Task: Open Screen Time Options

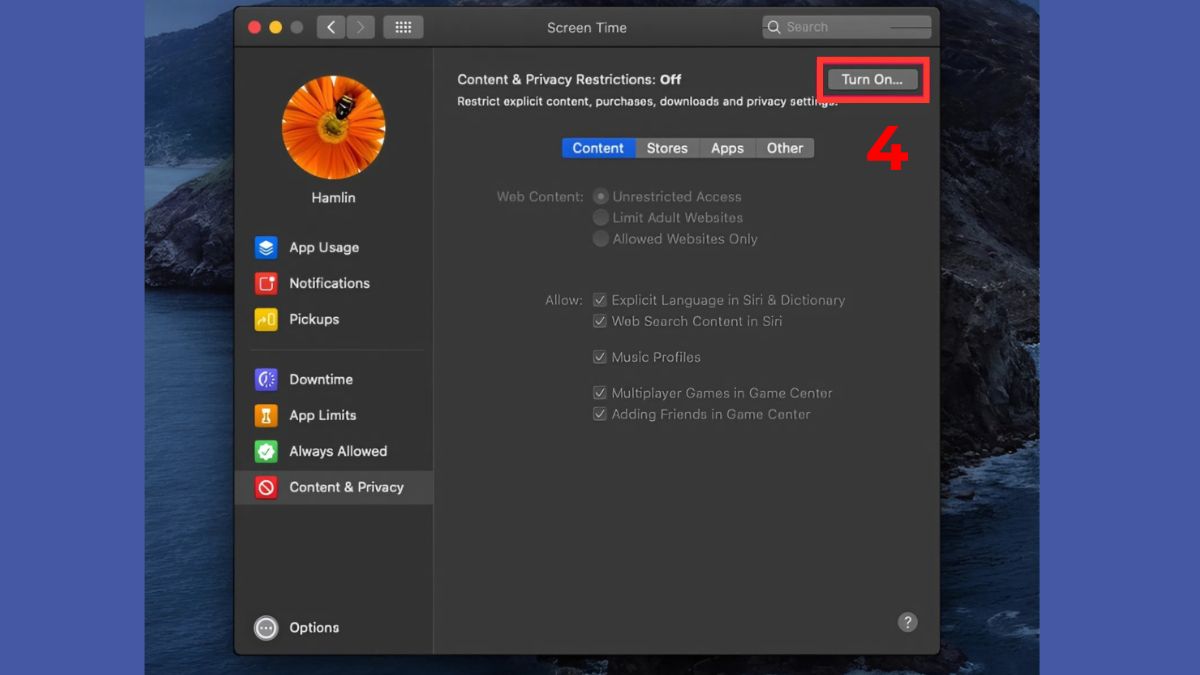Action: [x=315, y=627]
